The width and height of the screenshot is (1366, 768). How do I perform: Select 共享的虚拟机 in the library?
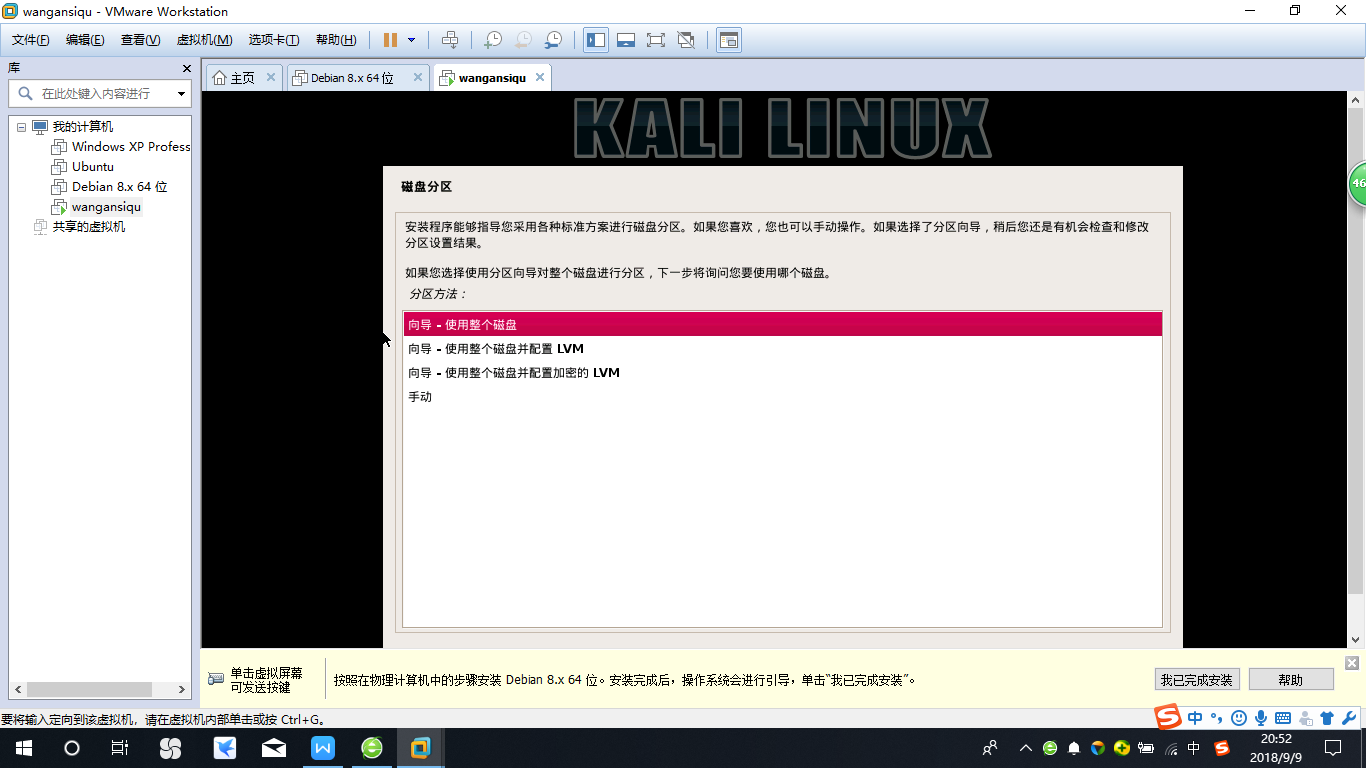coord(89,227)
